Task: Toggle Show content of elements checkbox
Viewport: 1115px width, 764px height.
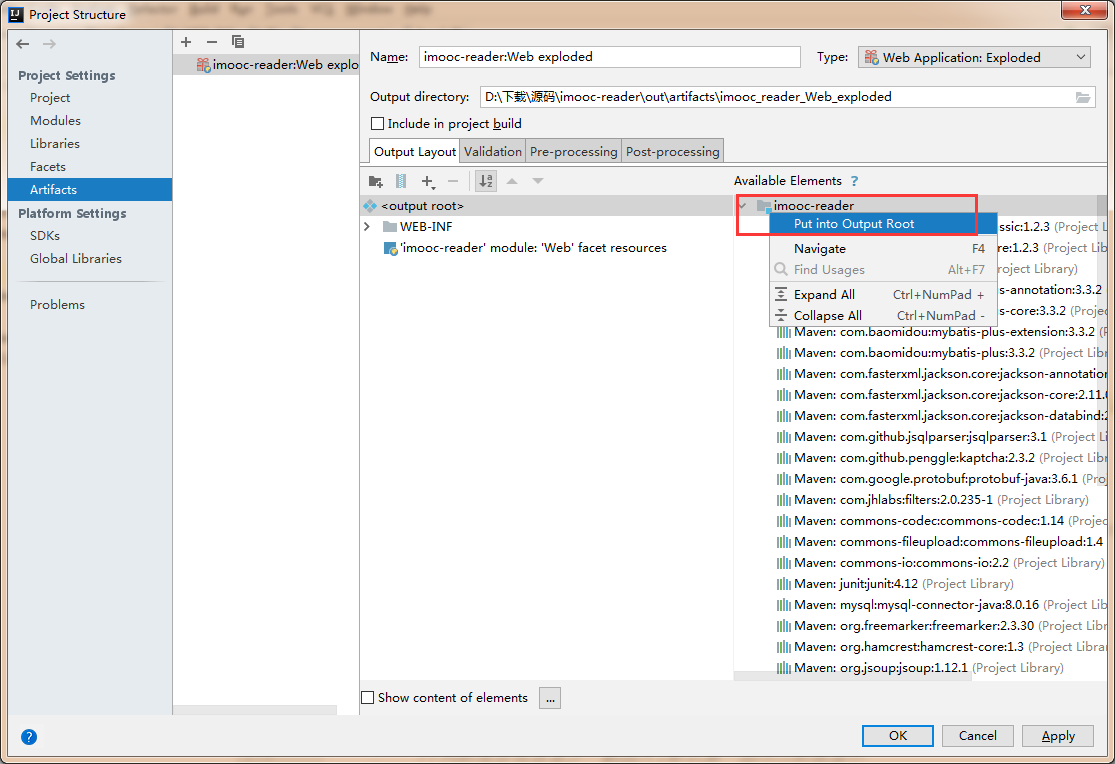Action: [368, 698]
